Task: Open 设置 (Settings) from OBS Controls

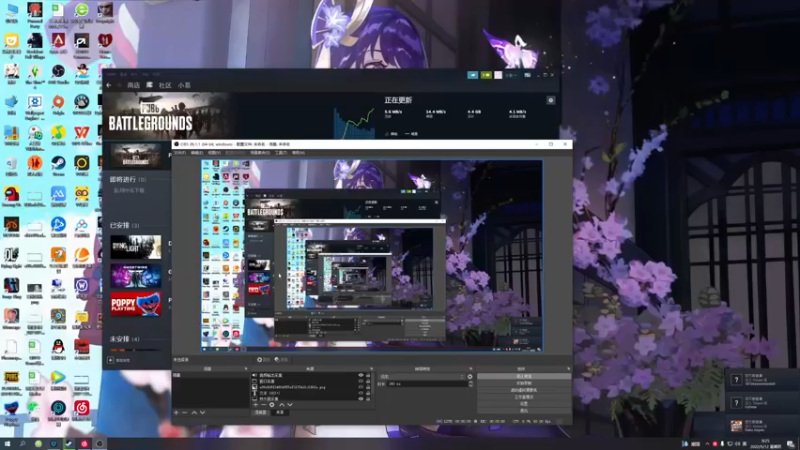Action: [x=524, y=404]
